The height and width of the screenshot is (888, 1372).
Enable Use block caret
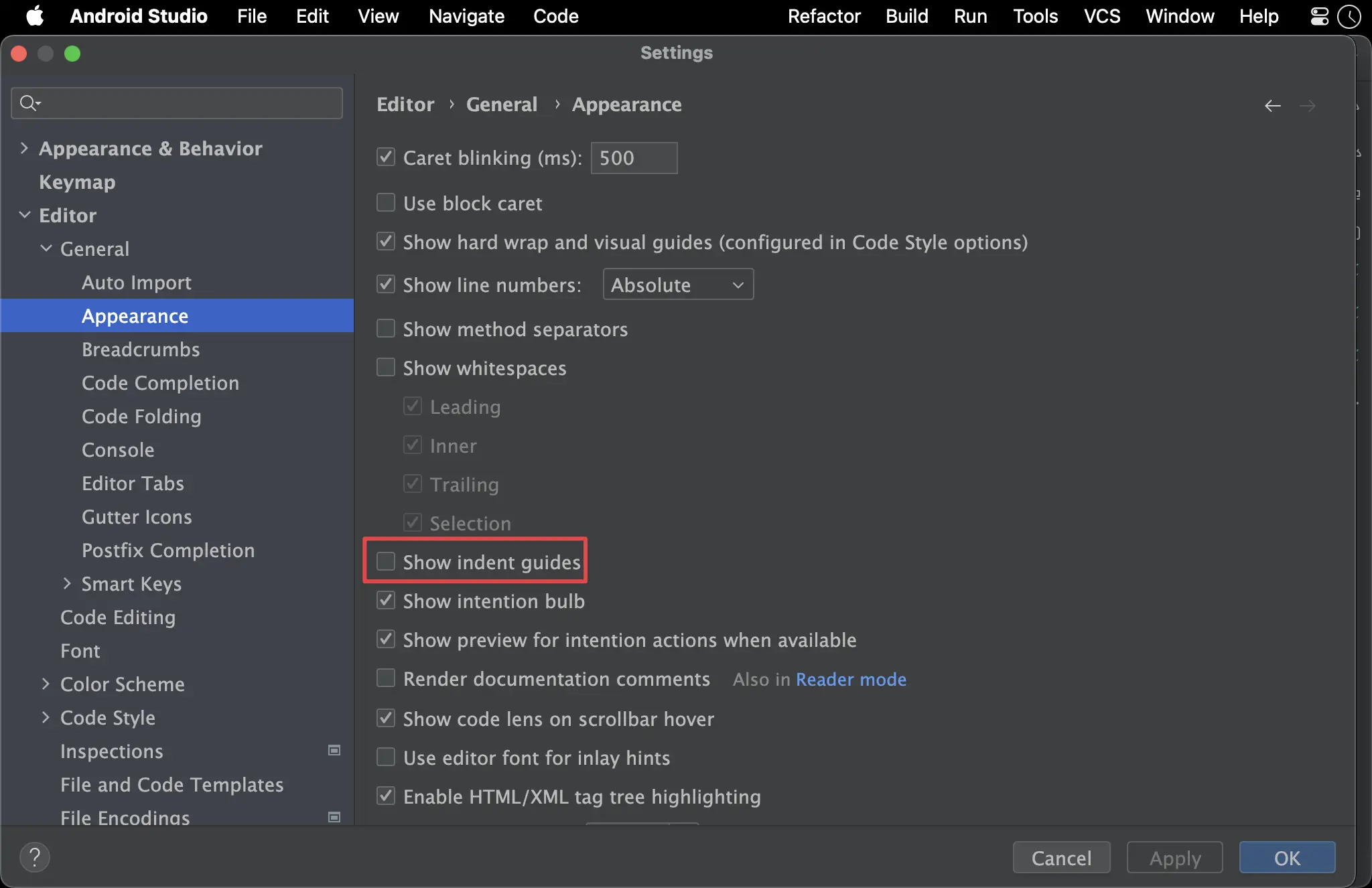386,203
